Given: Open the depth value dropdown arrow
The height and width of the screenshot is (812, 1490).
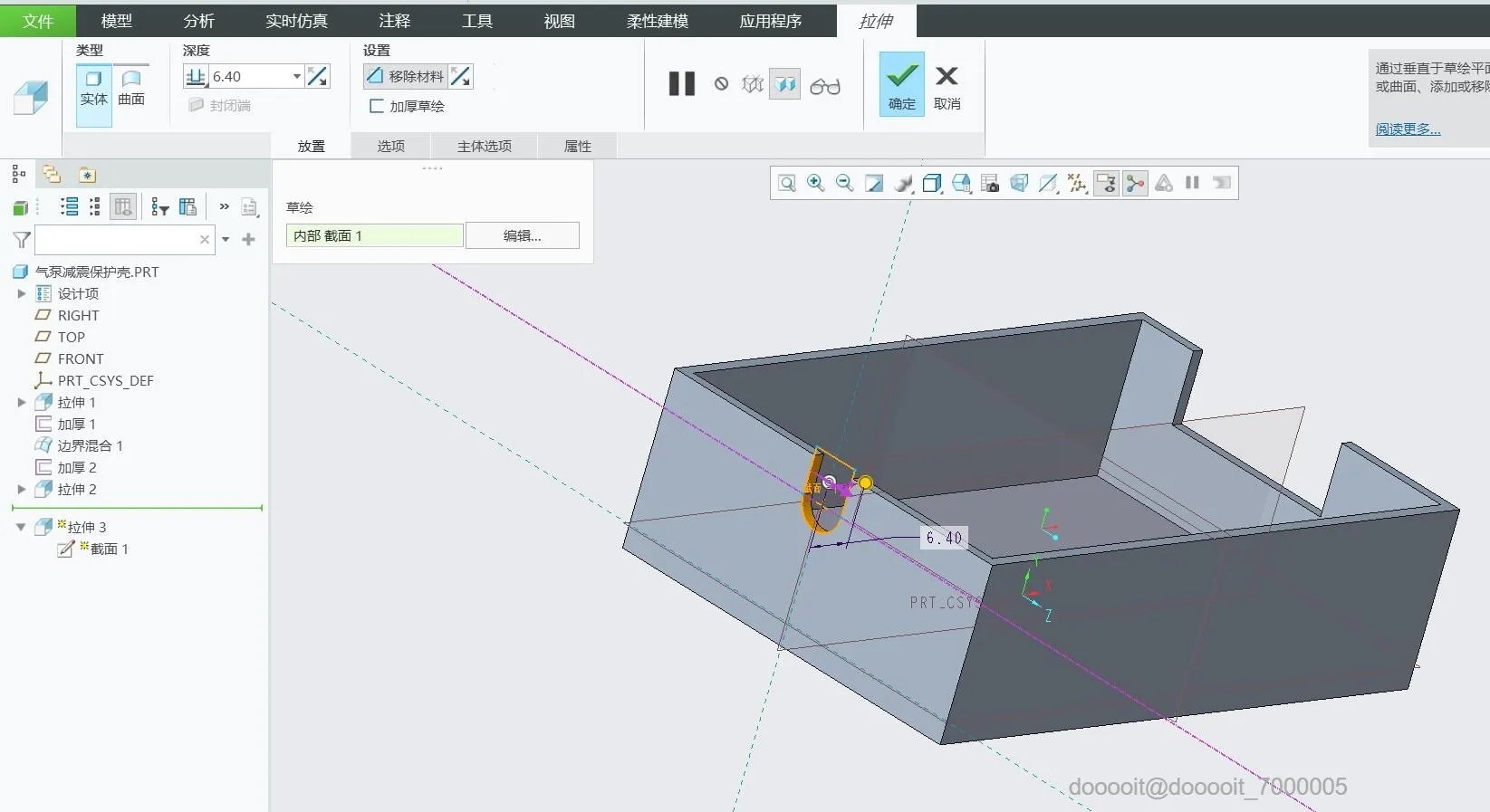Looking at the screenshot, I should click(x=296, y=76).
